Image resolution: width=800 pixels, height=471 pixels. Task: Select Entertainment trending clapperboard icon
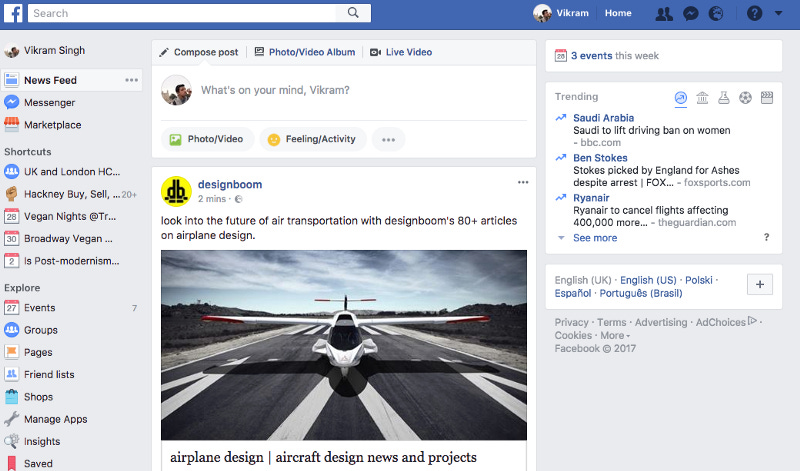767,97
